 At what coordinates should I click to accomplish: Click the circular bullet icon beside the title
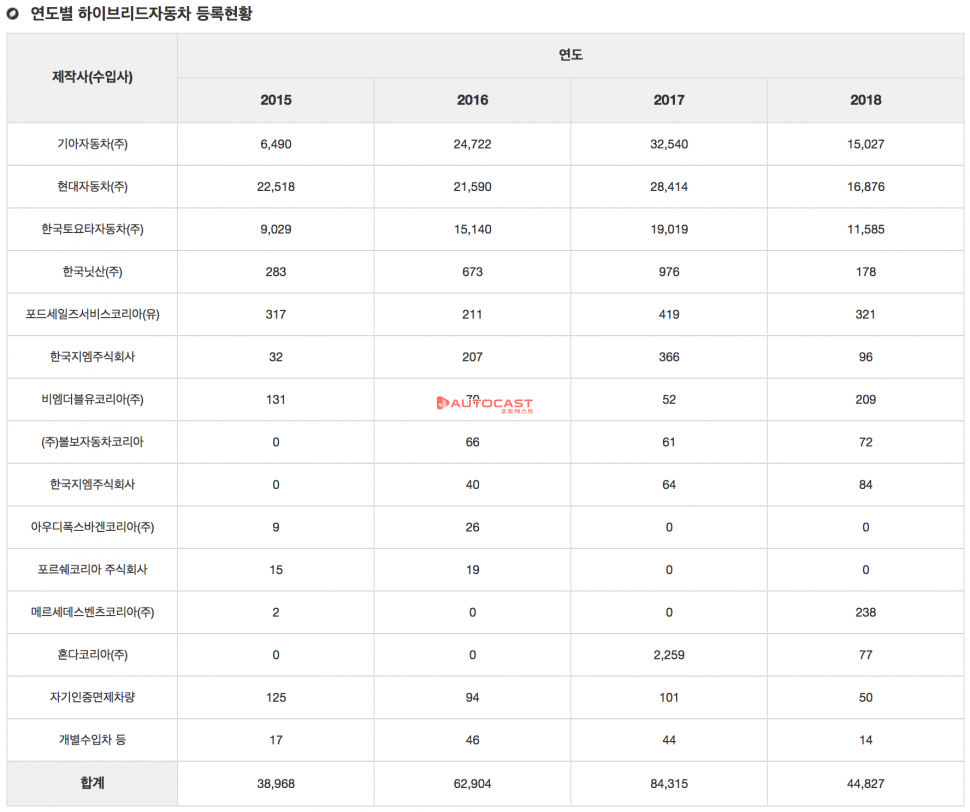14,14
